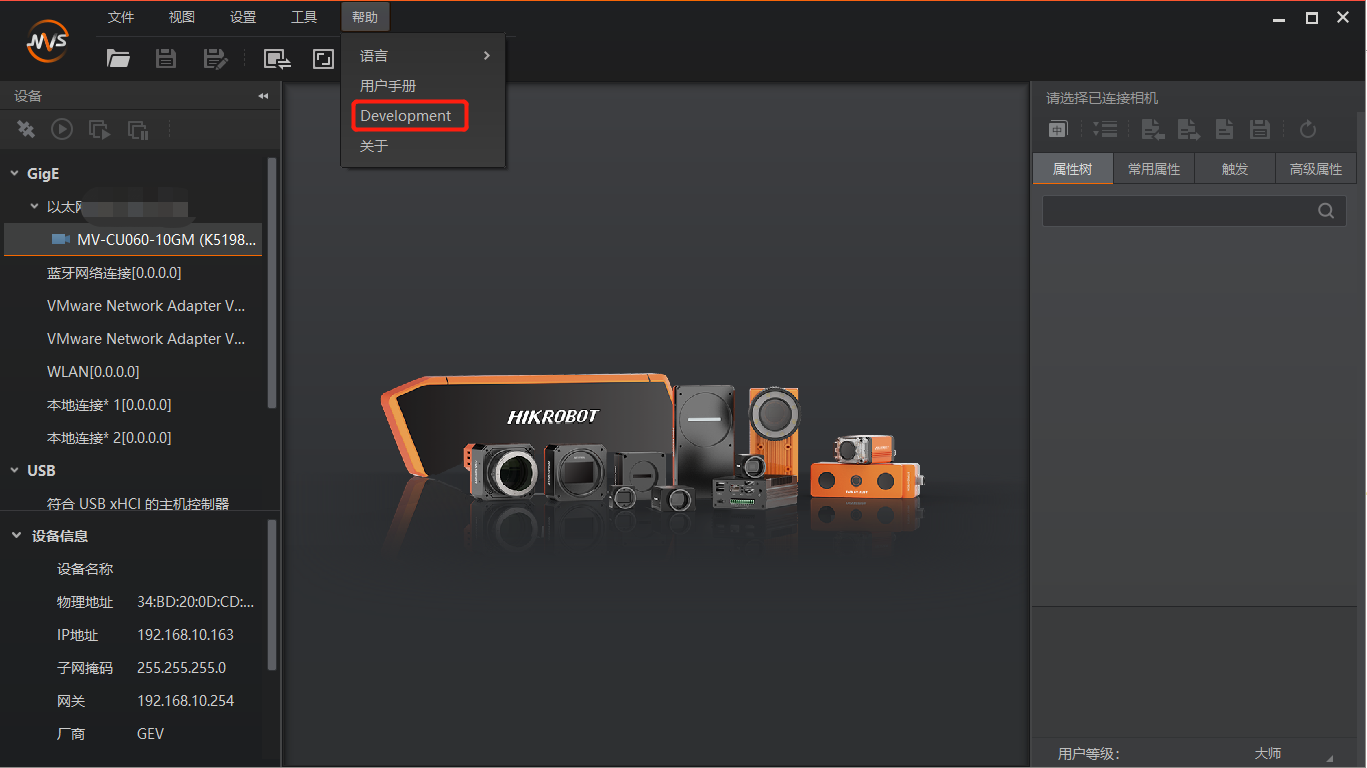Click the batch stop acquisition icon
The height and width of the screenshot is (768, 1367).
pyautogui.click(x=138, y=129)
